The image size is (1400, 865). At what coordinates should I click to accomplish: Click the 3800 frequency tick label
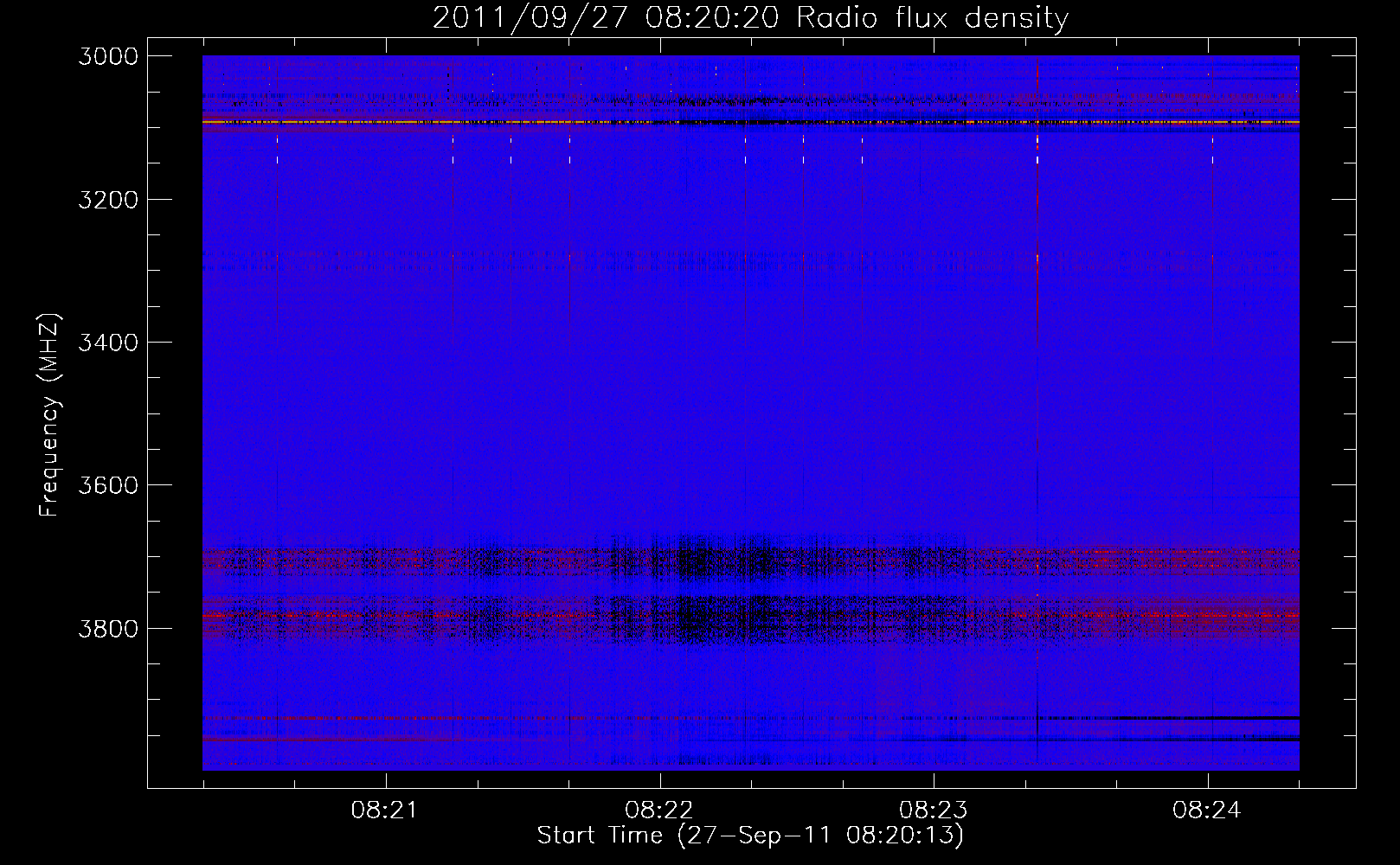(108, 628)
